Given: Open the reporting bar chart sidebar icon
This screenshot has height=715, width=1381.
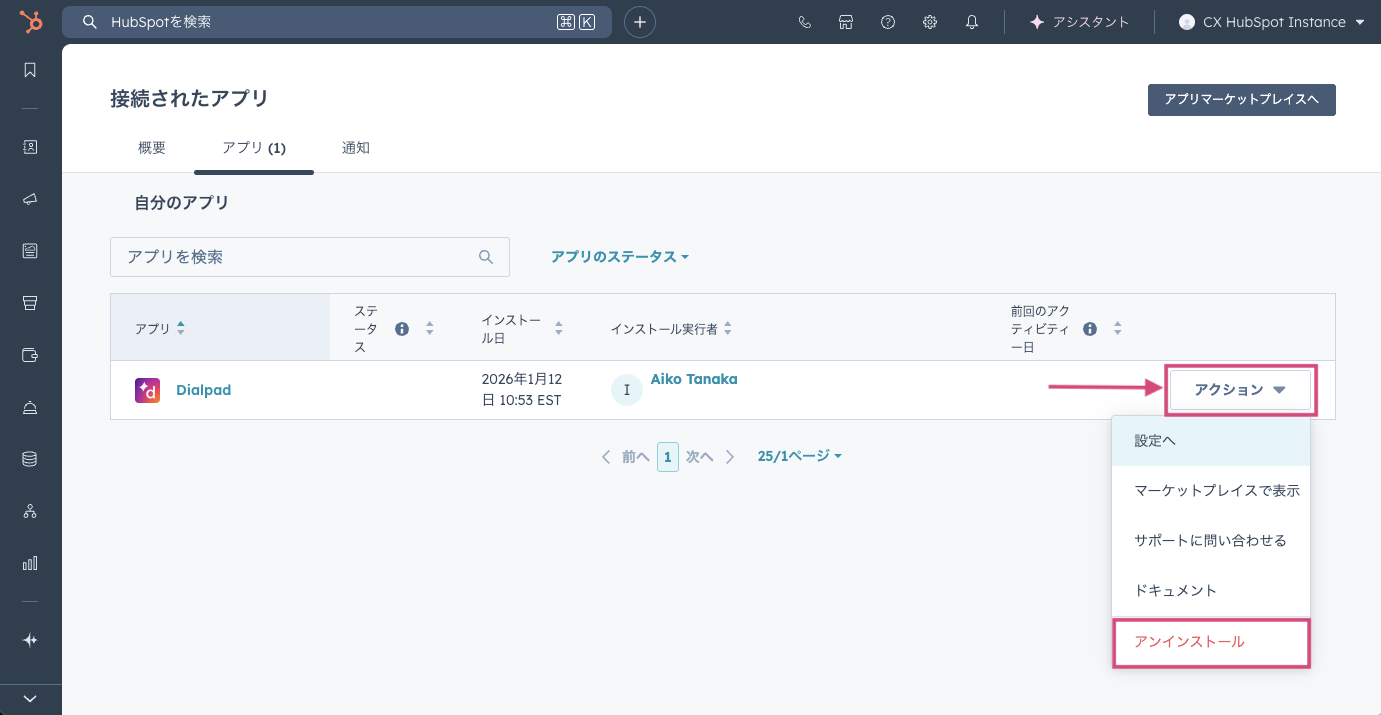Looking at the screenshot, I should pyautogui.click(x=30, y=563).
